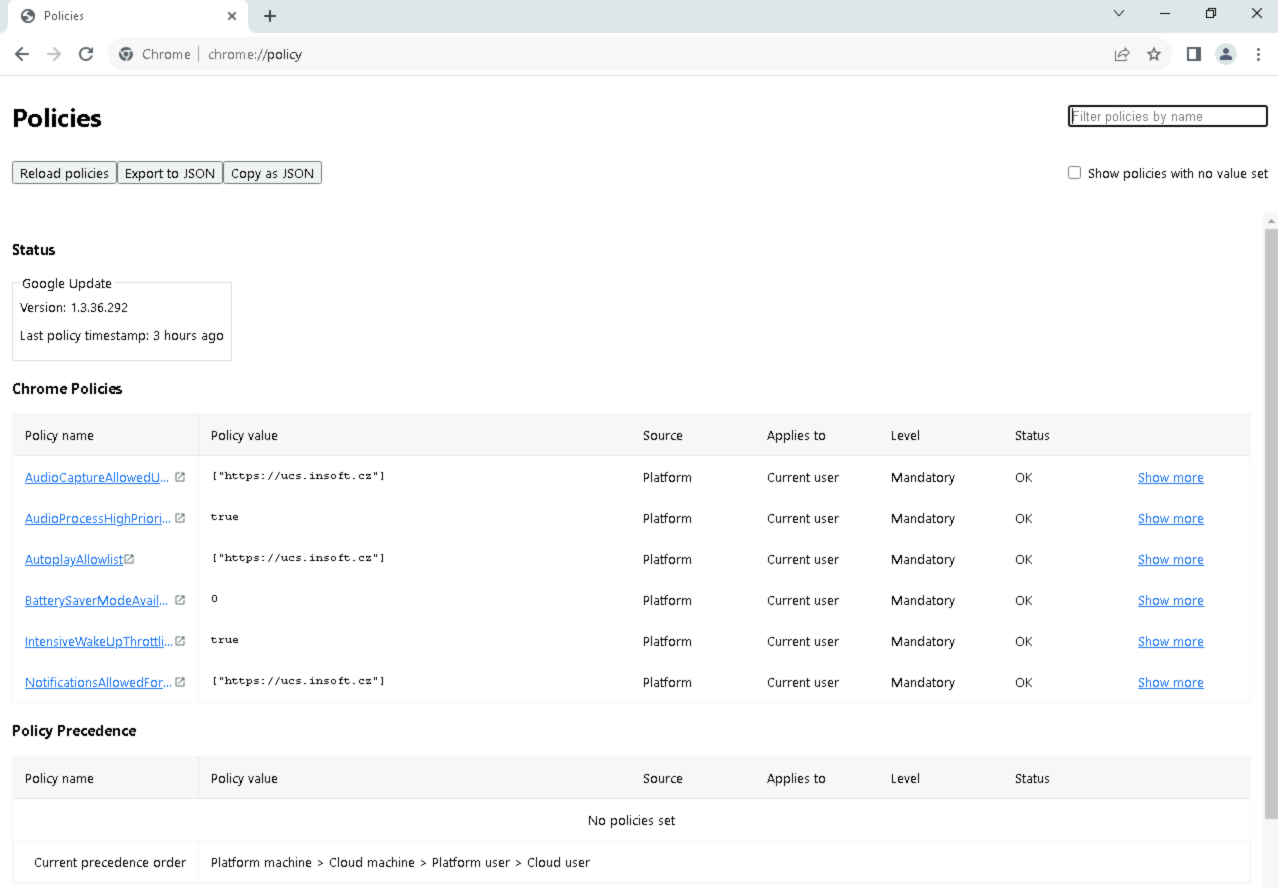Click the Status section heading
The width and height of the screenshot is (1278, 888).
click(x=34, y=250)
